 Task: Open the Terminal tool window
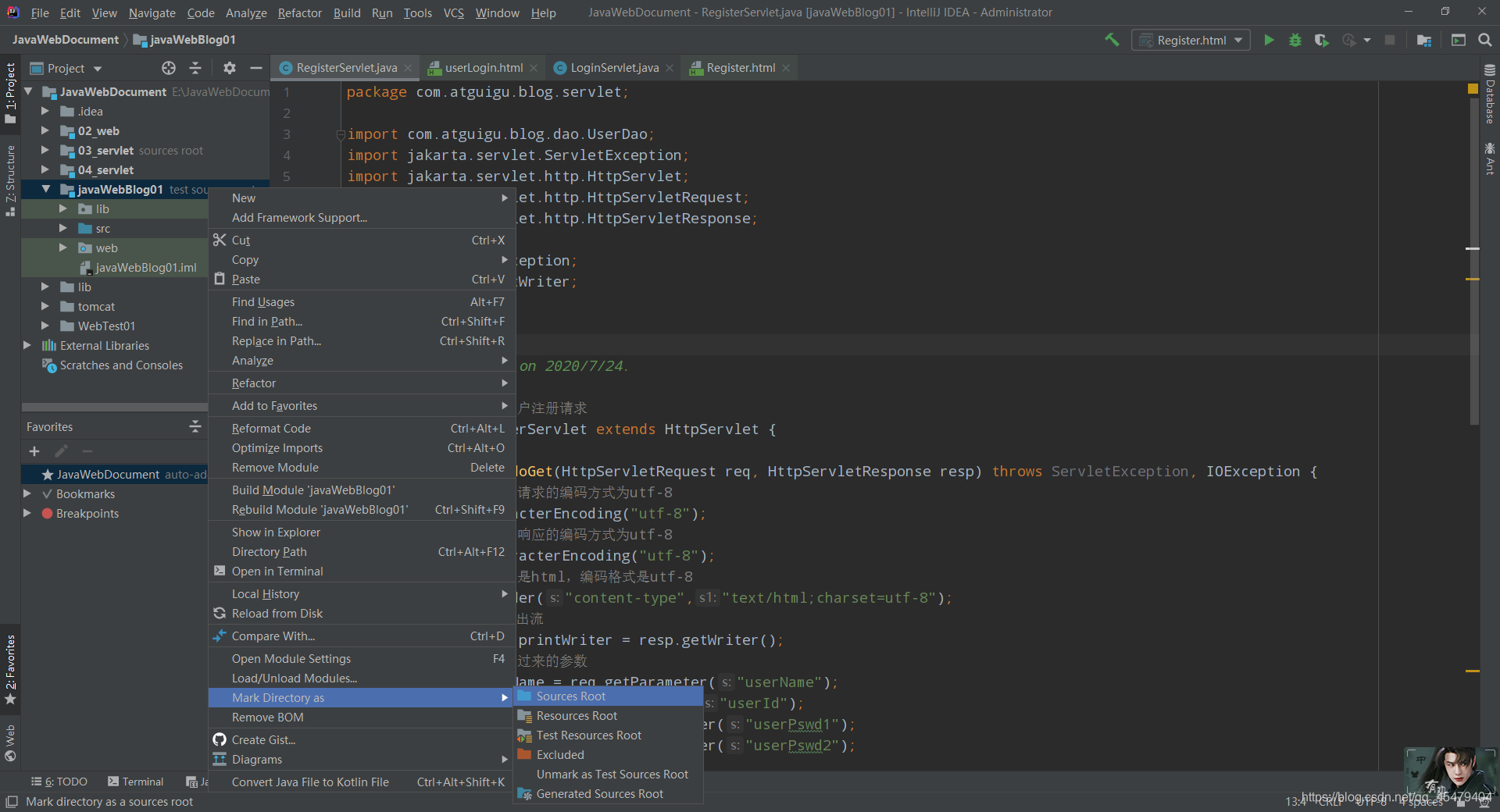click(x=135, y=782)
